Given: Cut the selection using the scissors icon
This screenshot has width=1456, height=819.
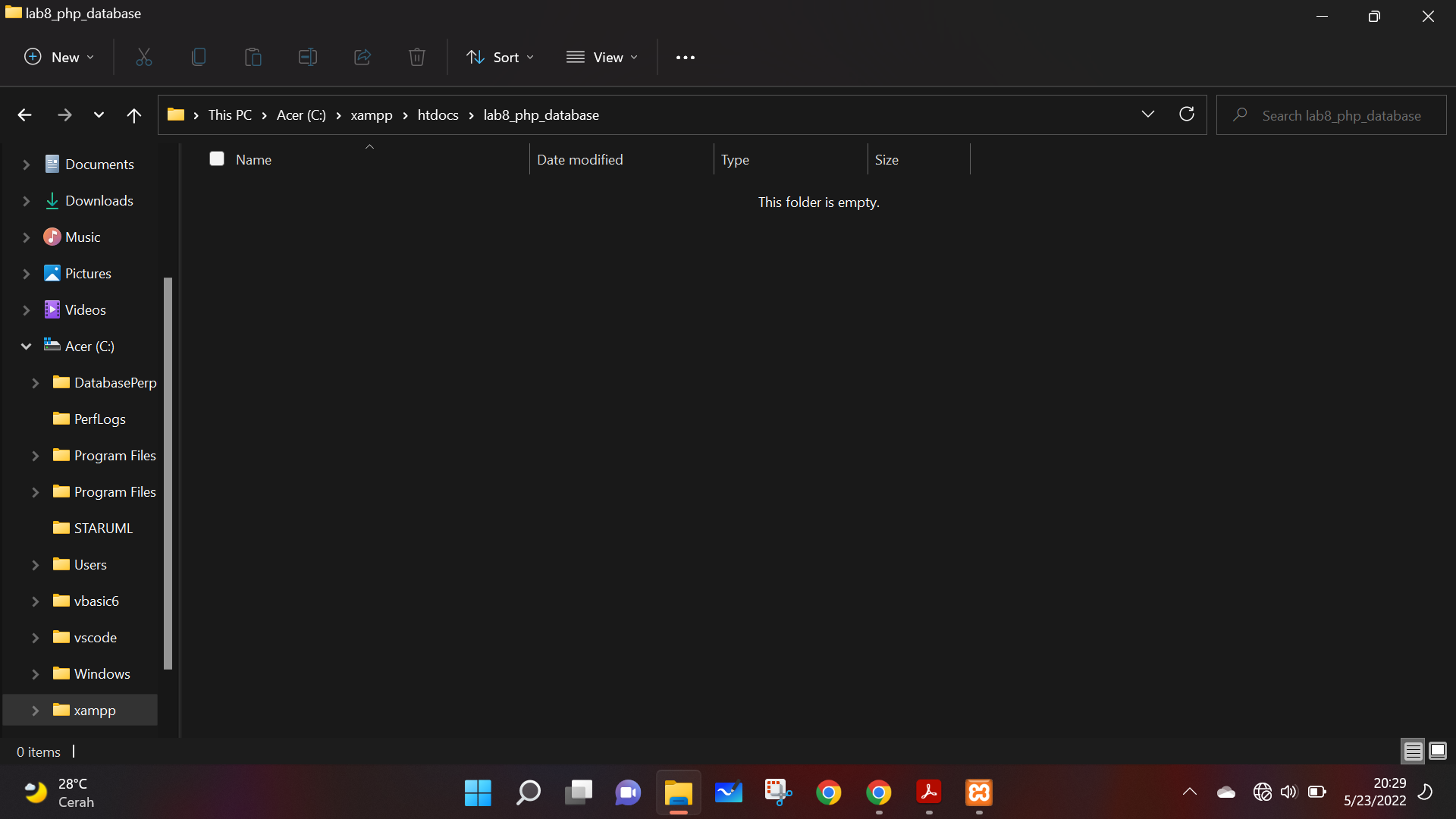Looking at the screenshot, I should (x=143, y=57).
